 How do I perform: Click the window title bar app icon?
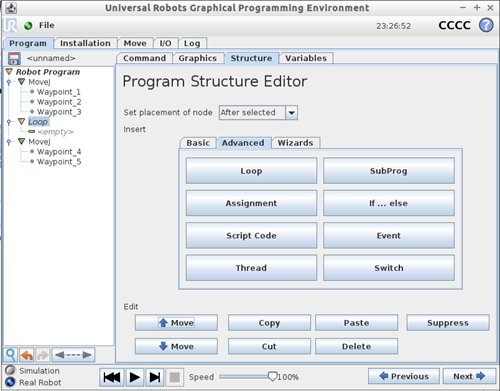click(11, 8)
